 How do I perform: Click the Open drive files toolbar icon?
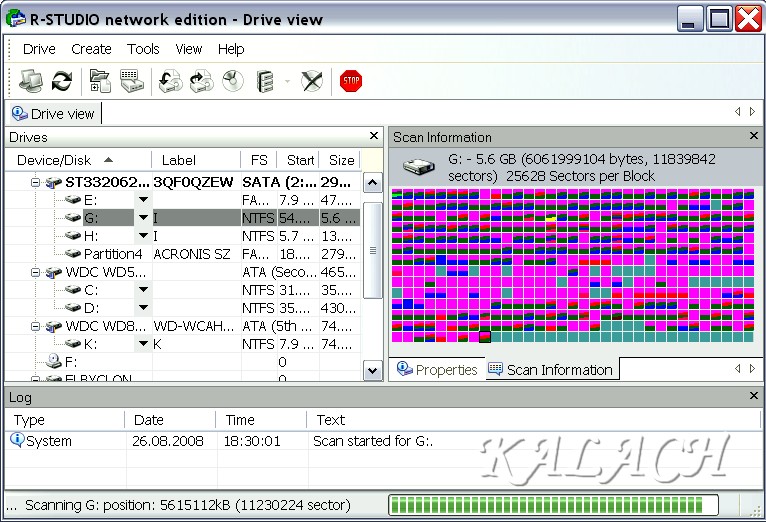click(x=100, y=81)
